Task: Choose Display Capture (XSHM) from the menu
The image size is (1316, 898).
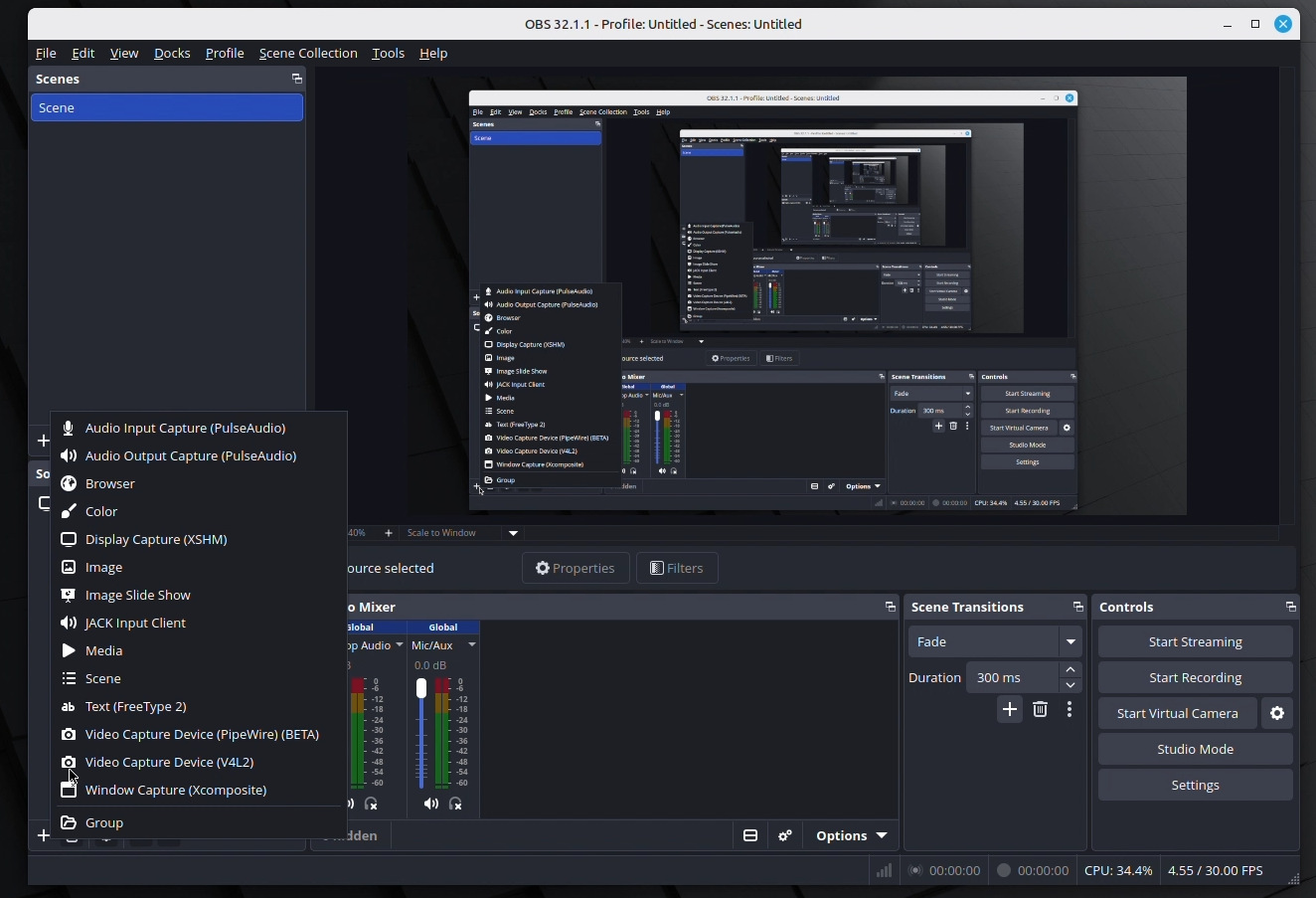Action: pos(156,540)
